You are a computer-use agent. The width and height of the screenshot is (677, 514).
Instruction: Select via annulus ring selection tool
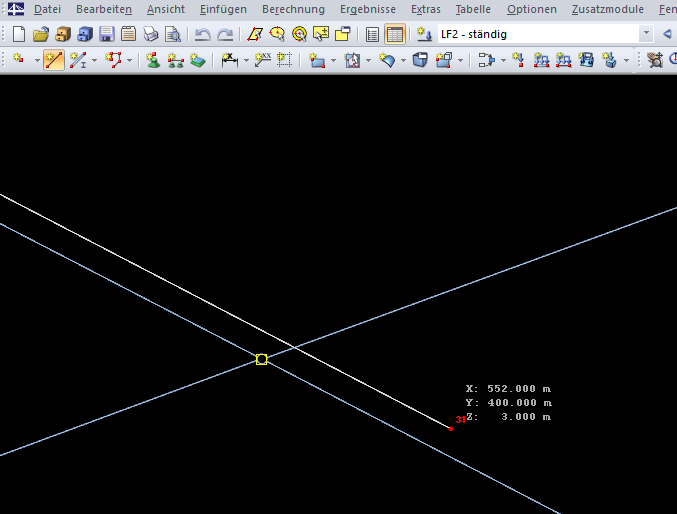tap(299, 34)
